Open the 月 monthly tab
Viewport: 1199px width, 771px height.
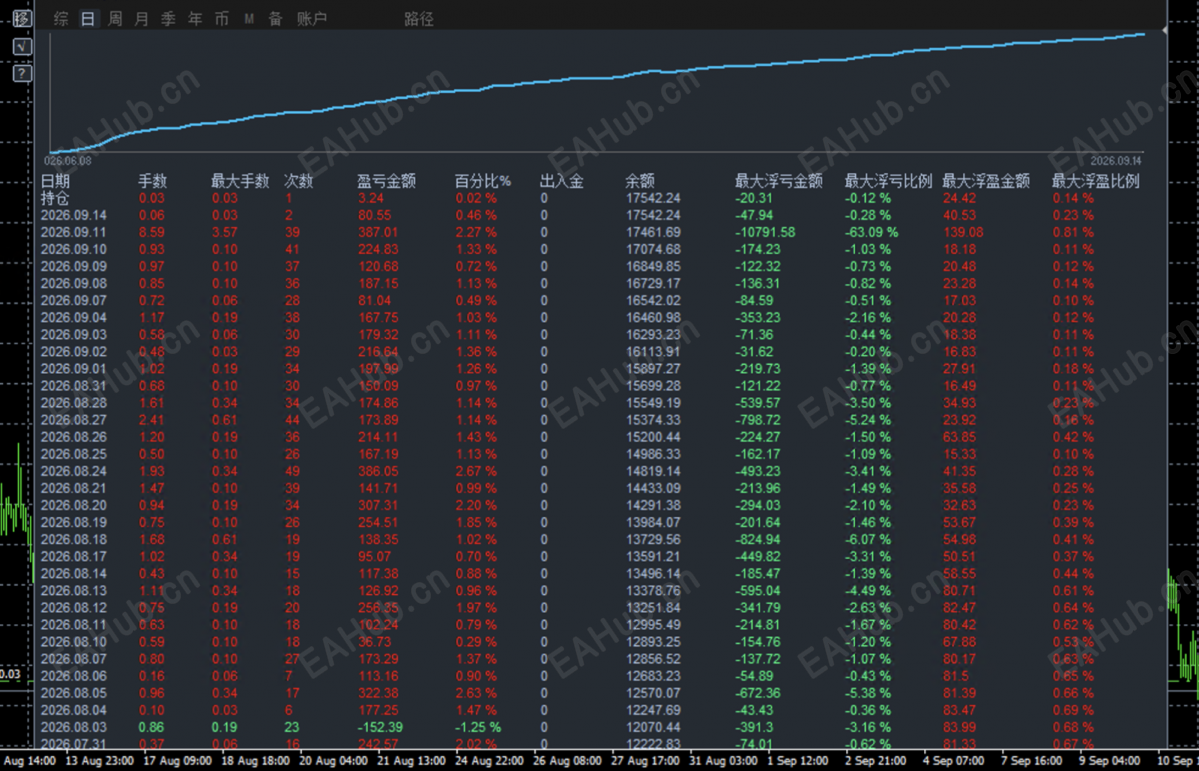pos(141,19)
